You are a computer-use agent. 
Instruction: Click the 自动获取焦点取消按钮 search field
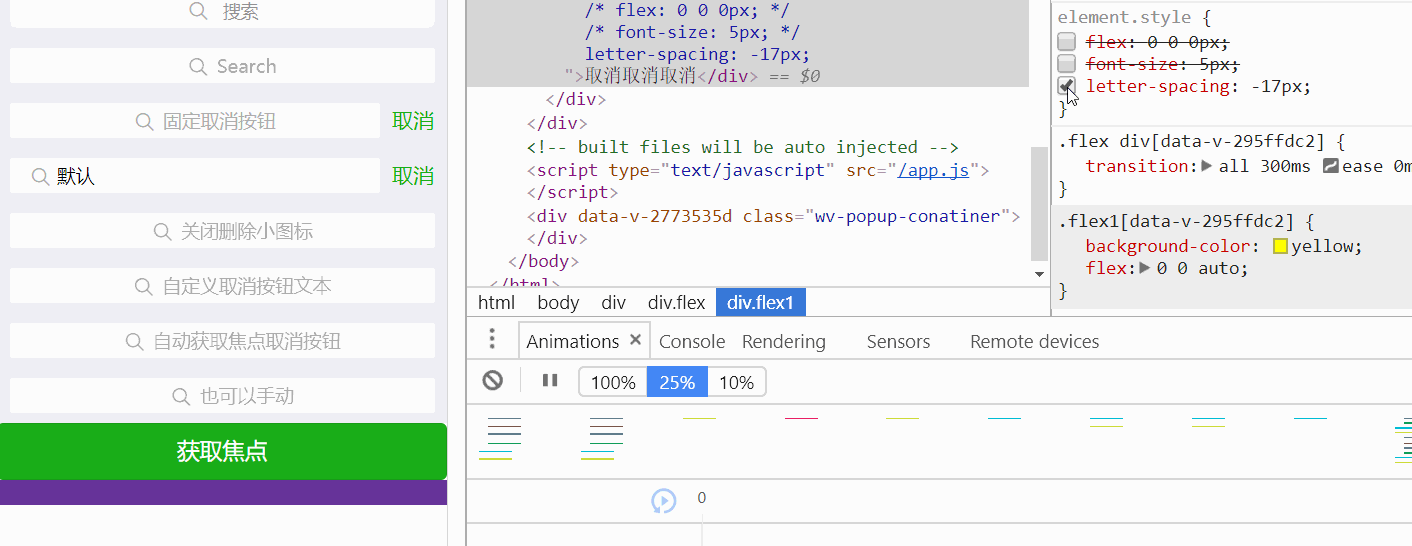pos(222,341)
